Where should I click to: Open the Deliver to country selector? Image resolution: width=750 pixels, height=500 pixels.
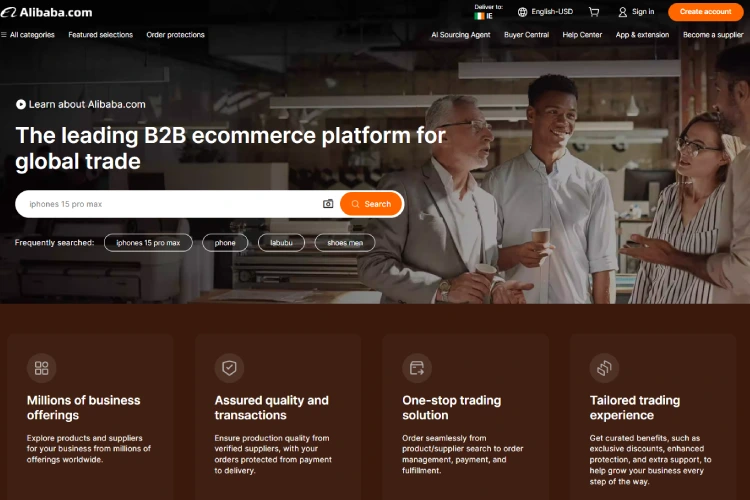[x=487, y=12]
